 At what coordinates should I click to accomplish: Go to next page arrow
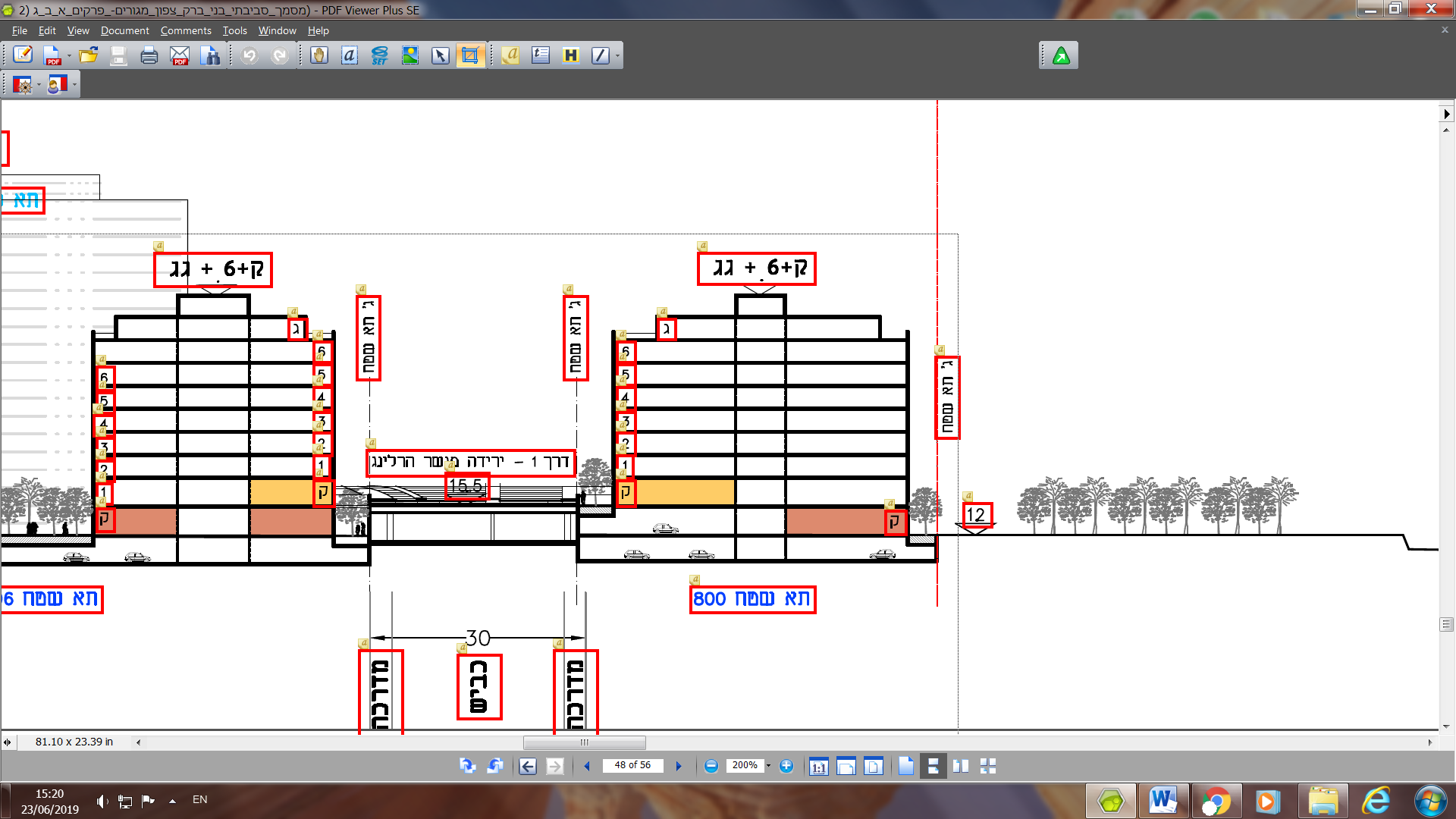[679, 766]
